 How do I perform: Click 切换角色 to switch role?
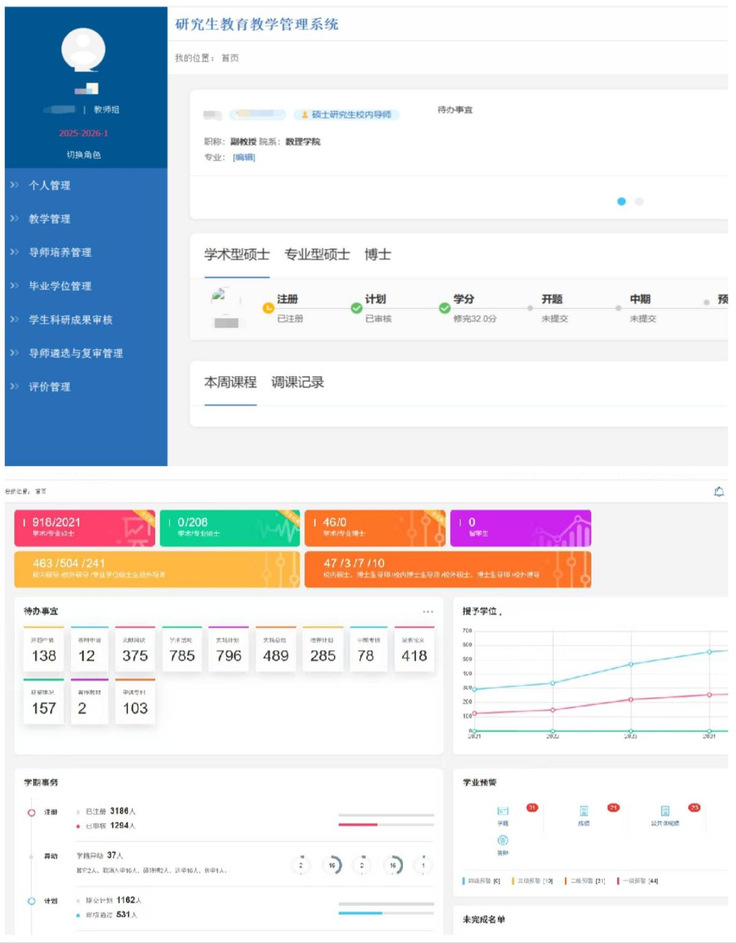click(83, 155)
